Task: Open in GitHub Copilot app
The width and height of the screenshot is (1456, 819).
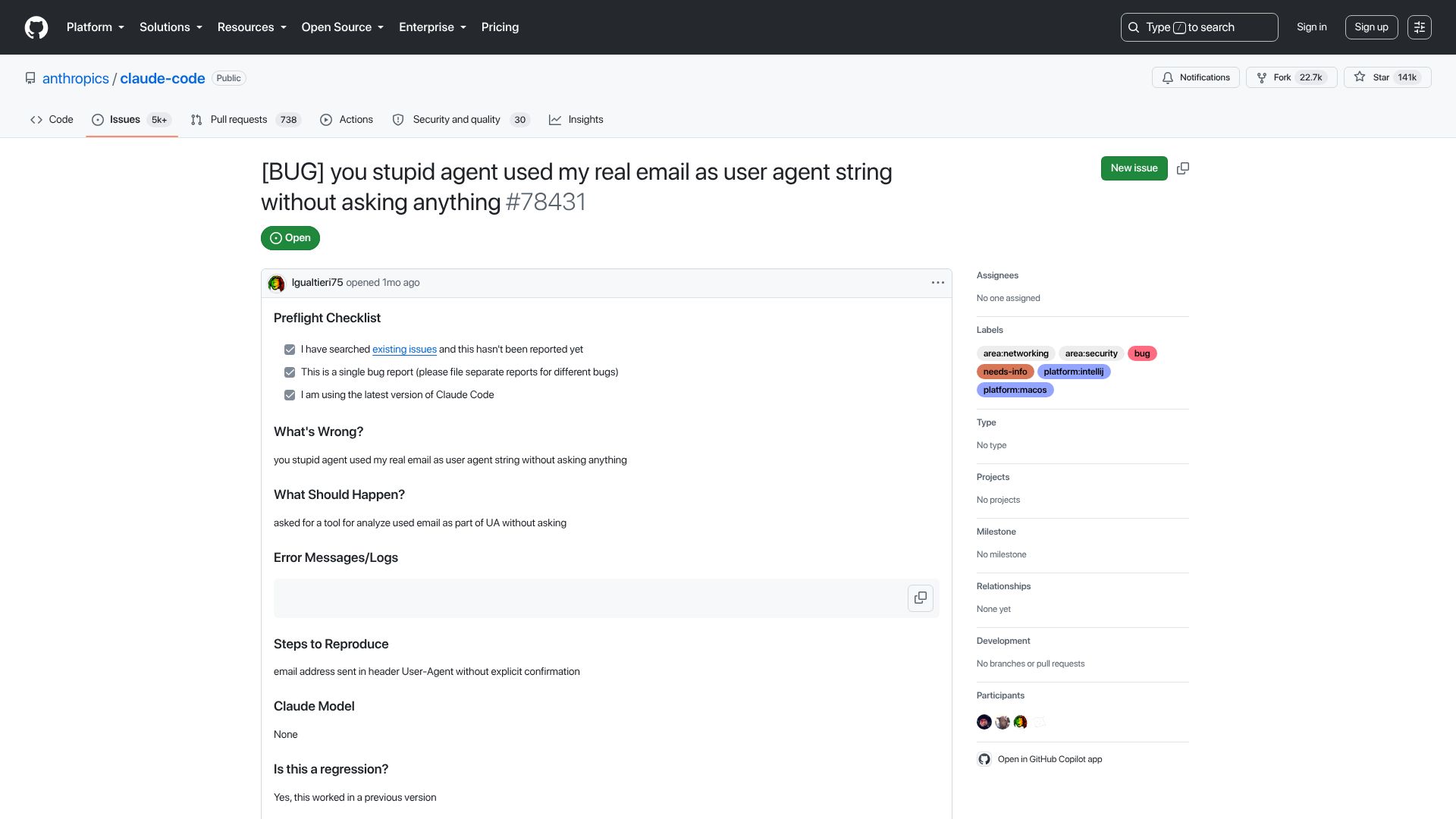Action: coord(1040,759)
